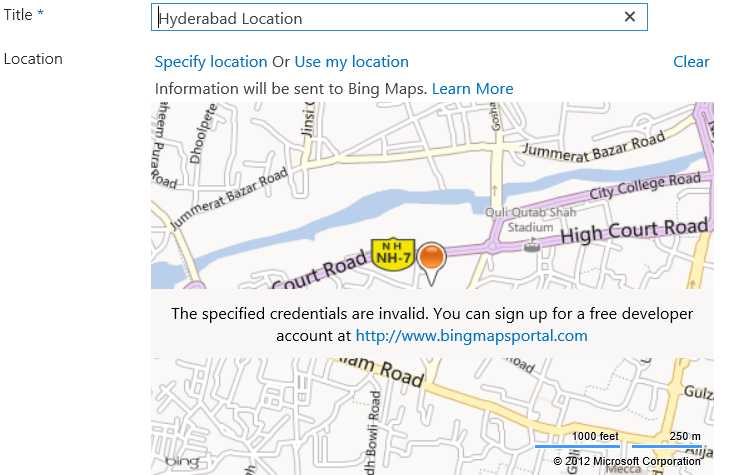
Task: Focus the Title input field
Action: coord(399,17)
